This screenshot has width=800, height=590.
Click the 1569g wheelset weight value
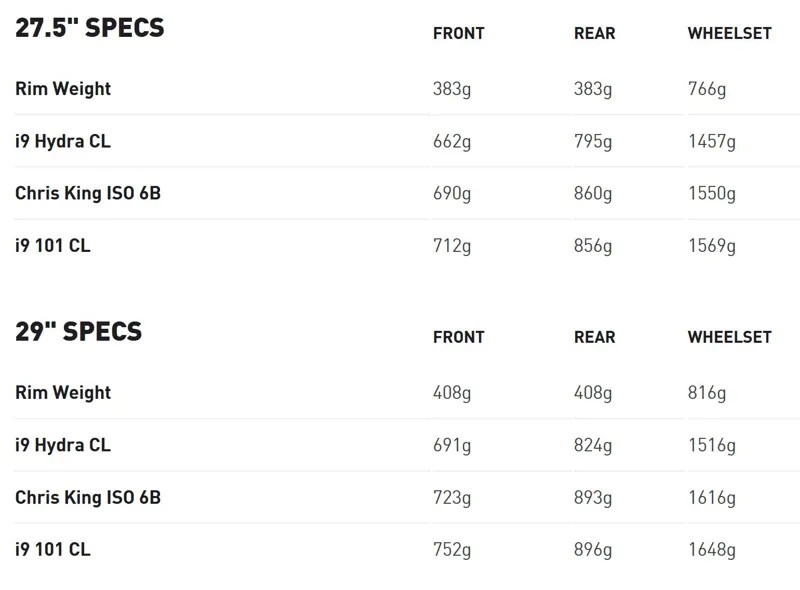[x=712, y=245]
